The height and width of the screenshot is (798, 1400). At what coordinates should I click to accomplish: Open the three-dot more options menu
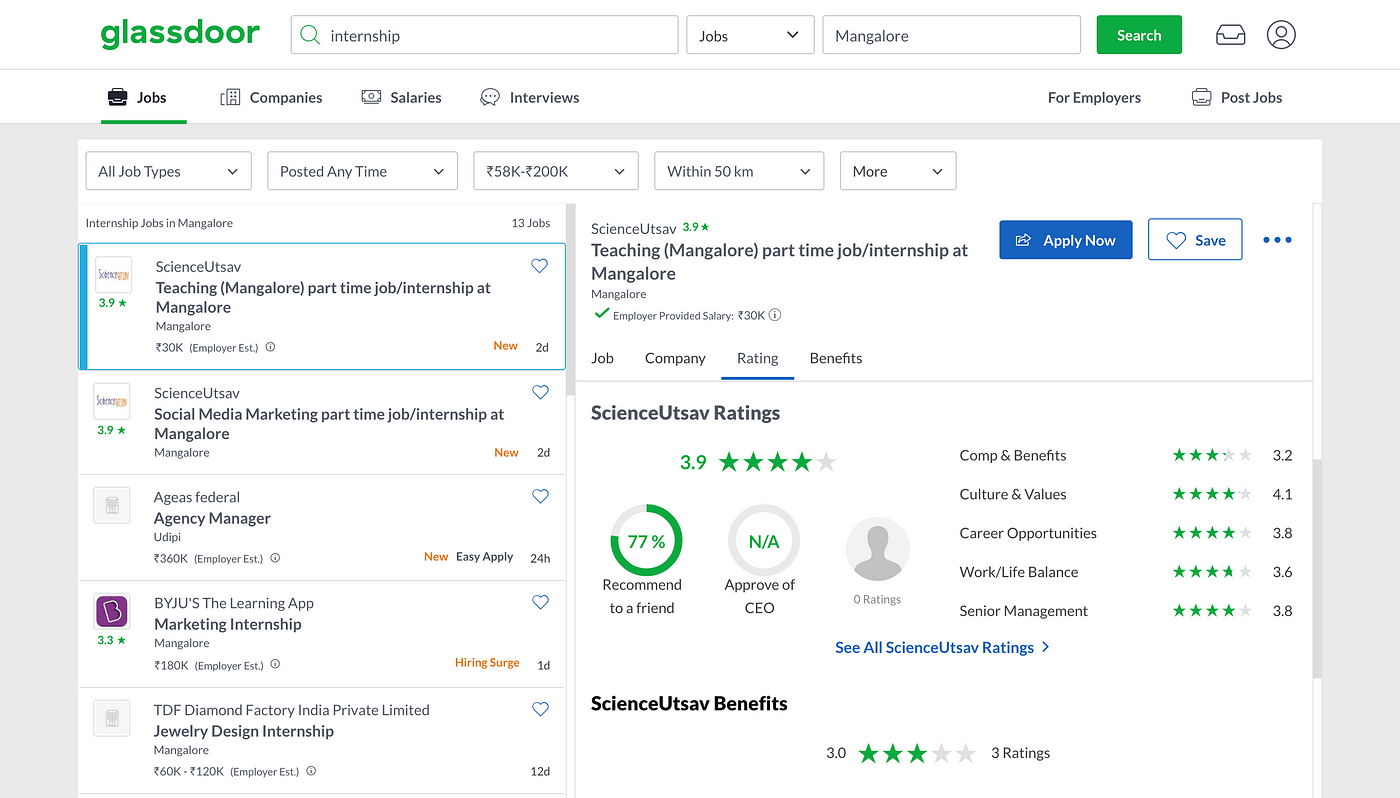[x=1277, y=240]
